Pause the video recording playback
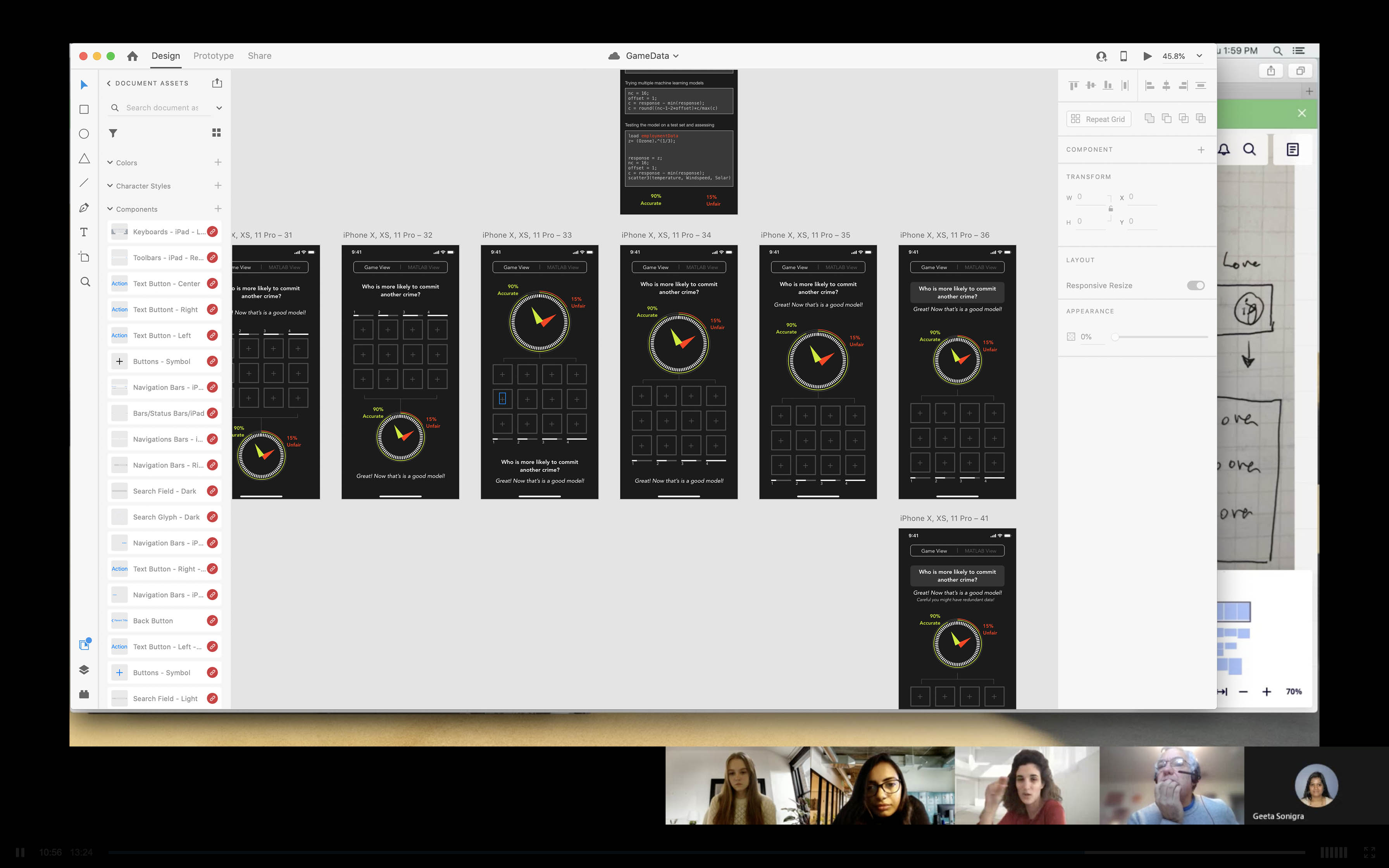The width and height of the screenshot is (1389, 868). tap(20, 852)
